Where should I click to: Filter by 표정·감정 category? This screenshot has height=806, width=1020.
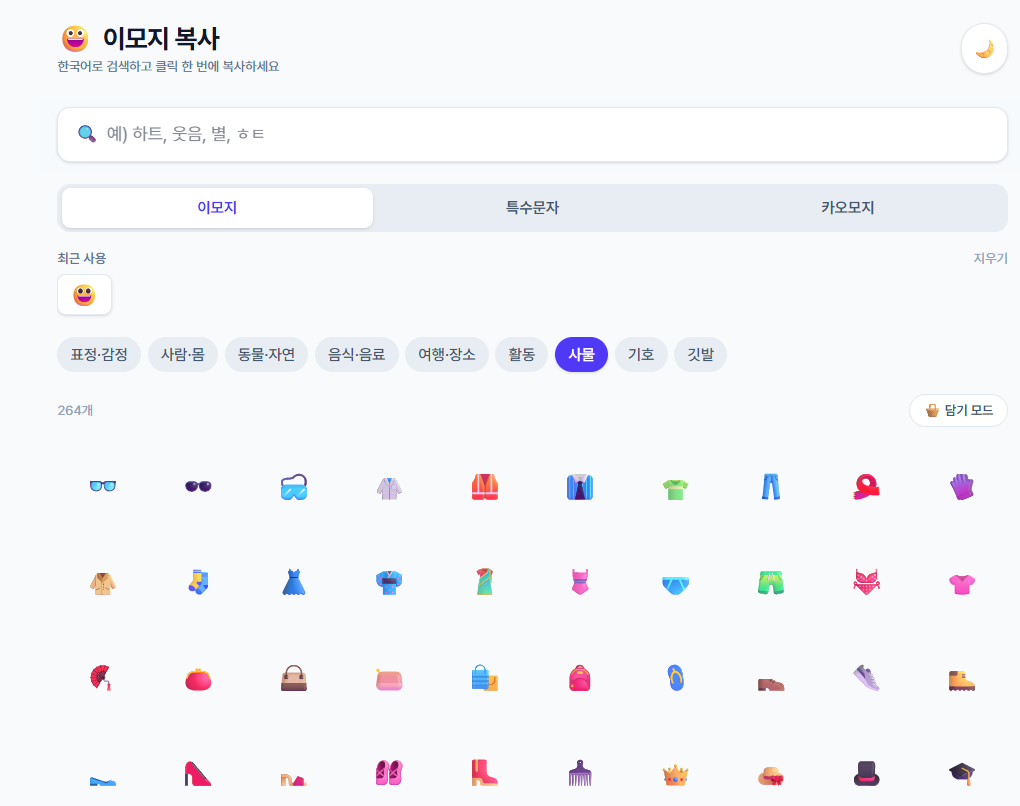point(99,355)
